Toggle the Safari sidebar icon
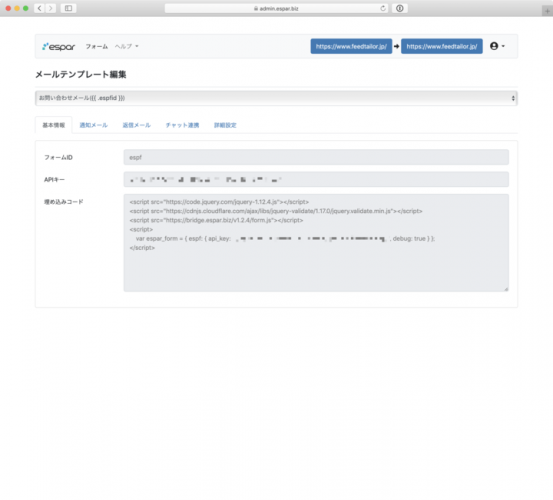The height and width of the screenshot is (500, 553). [x=68, y=8]
